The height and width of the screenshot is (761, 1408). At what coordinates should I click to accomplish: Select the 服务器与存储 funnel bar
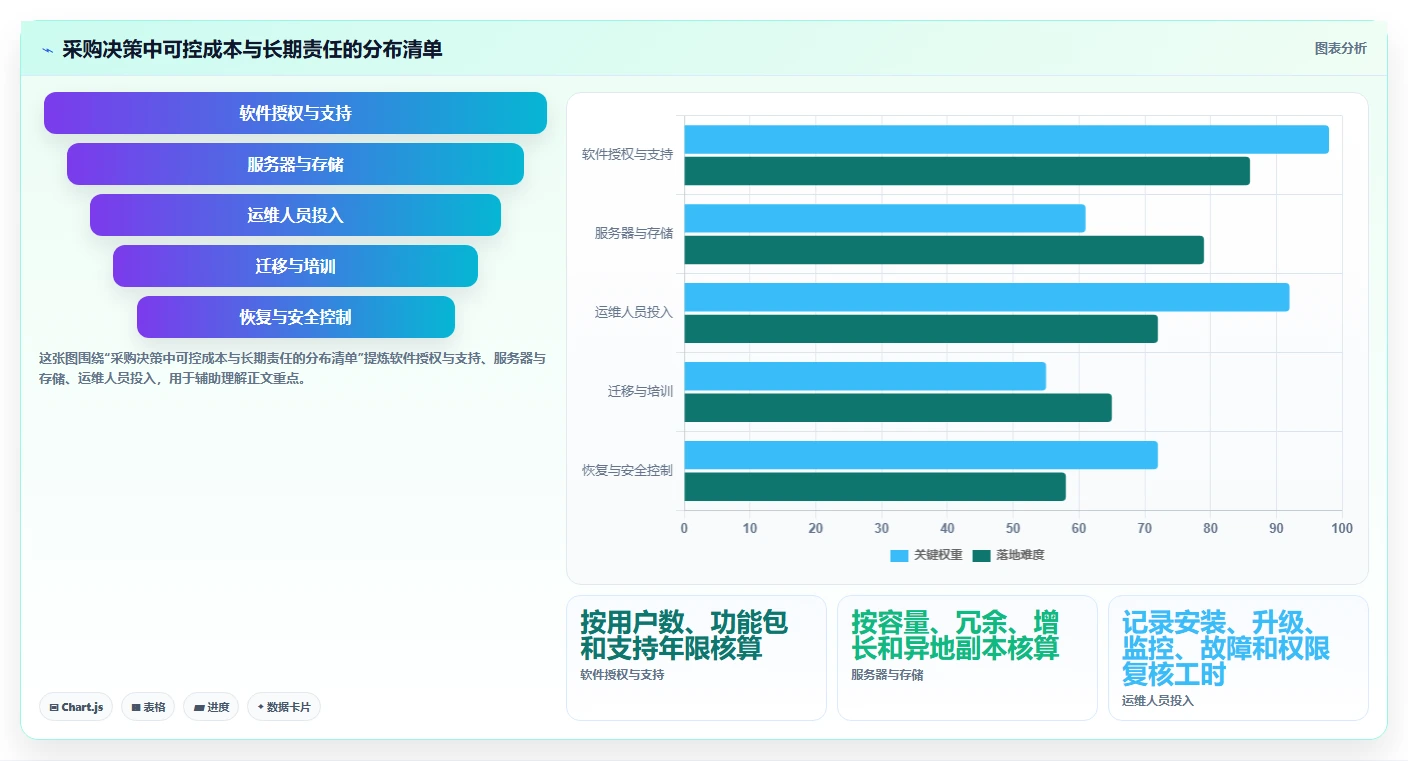(295, 164)
